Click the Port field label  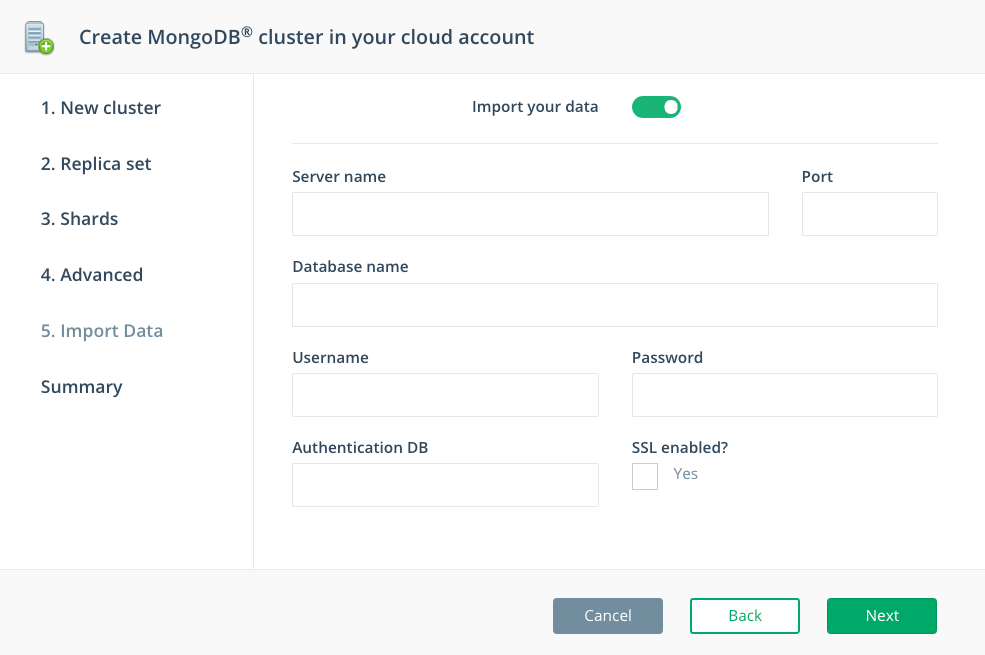pyautogui.click(x=817, y=177)
